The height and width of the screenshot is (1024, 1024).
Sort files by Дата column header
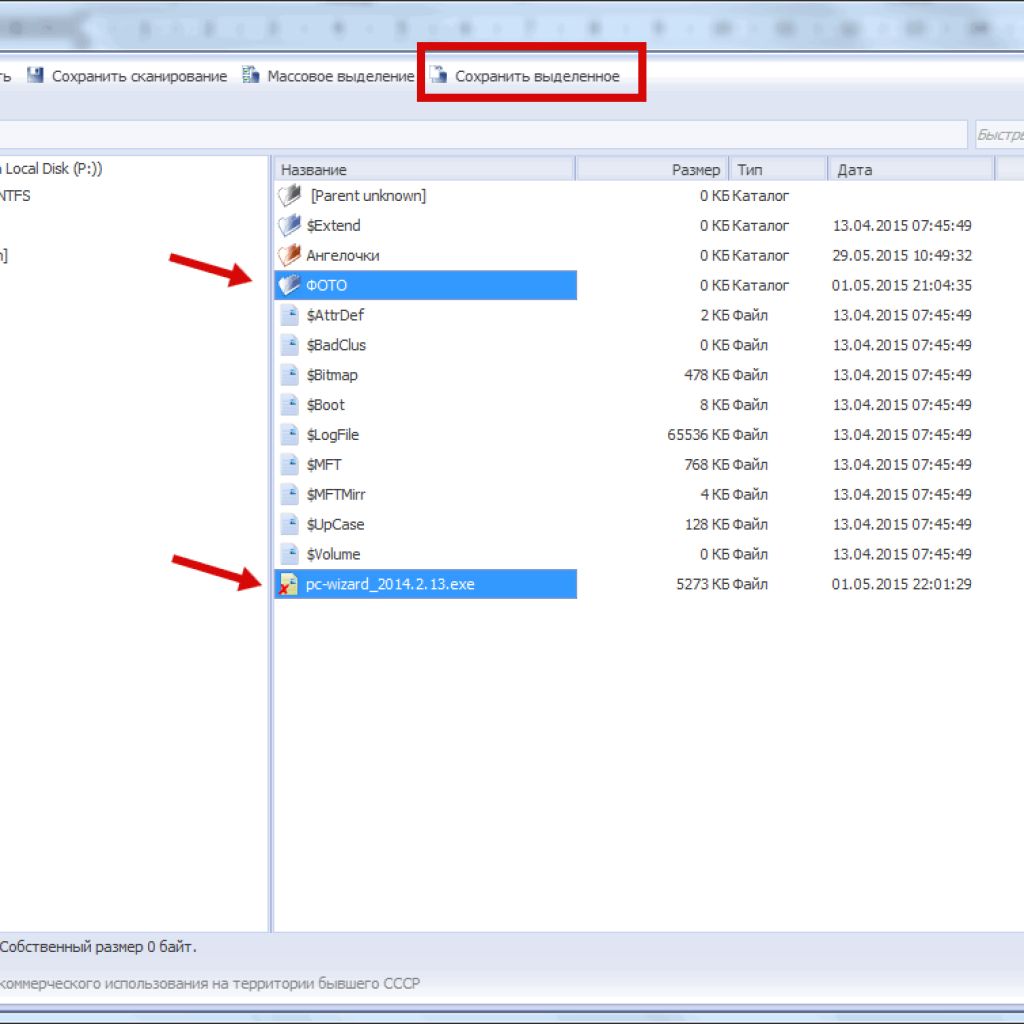(910, 170)
